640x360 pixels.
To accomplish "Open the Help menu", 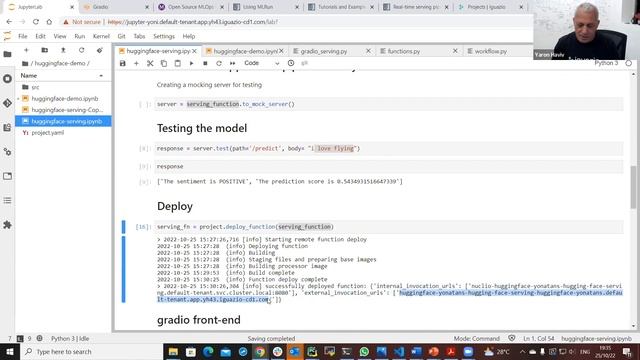I will coord(189,36).
